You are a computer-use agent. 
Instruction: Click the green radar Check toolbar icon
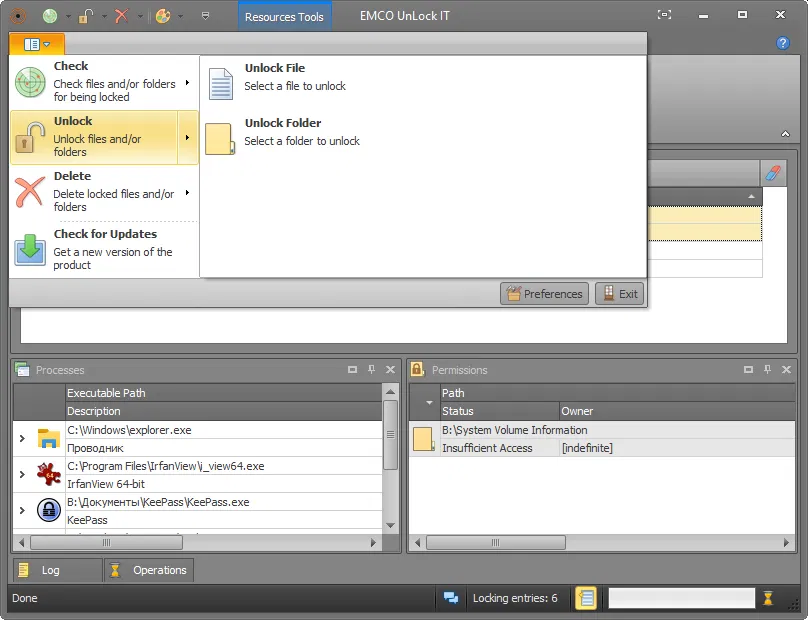50,16
